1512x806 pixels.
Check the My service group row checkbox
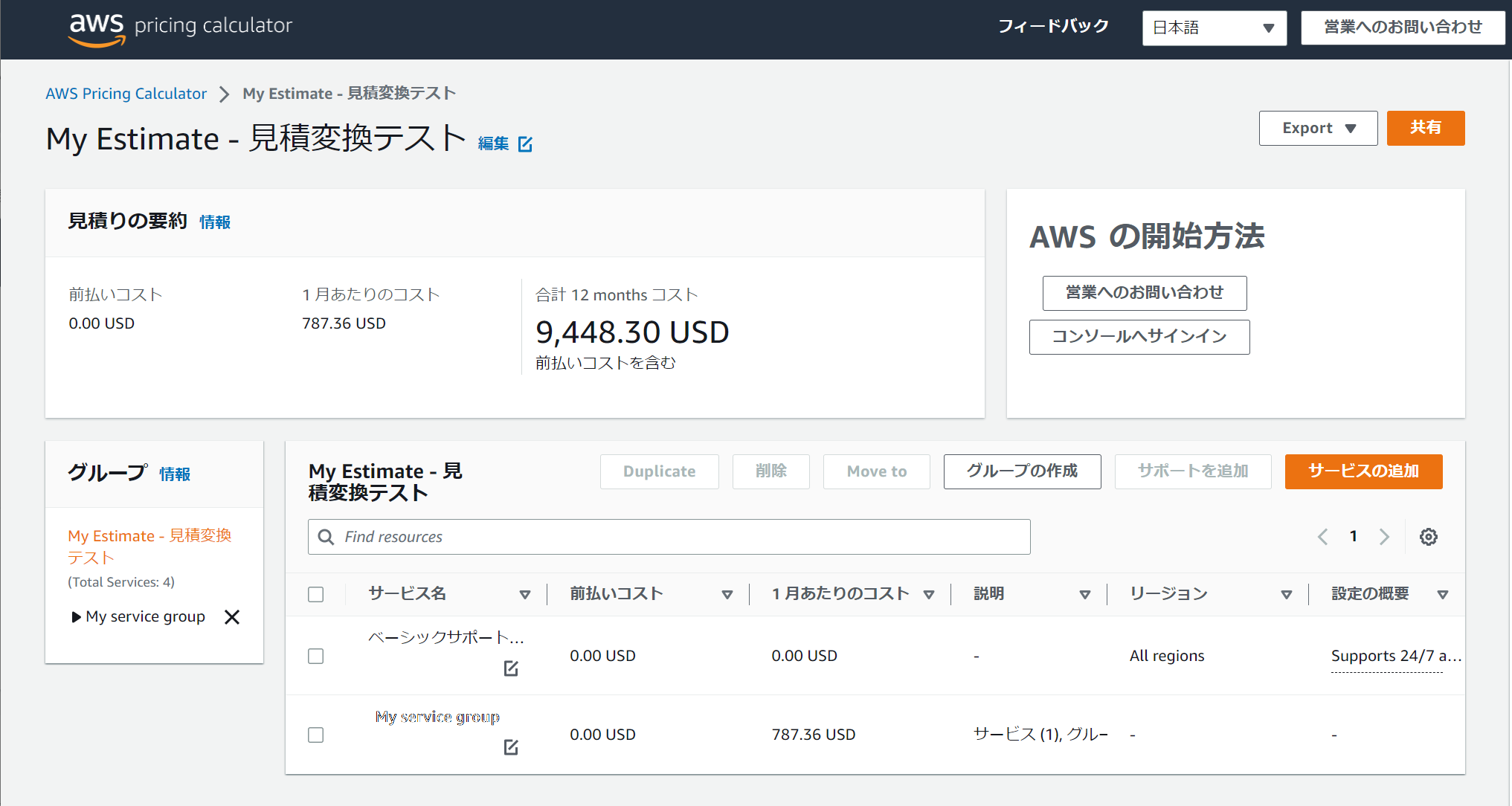[x=316, y=735]
